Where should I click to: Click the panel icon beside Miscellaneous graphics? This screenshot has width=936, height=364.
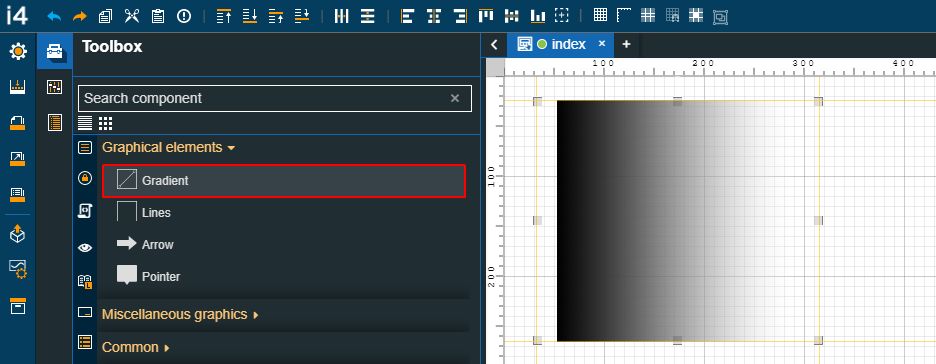[x=85, y=312]
